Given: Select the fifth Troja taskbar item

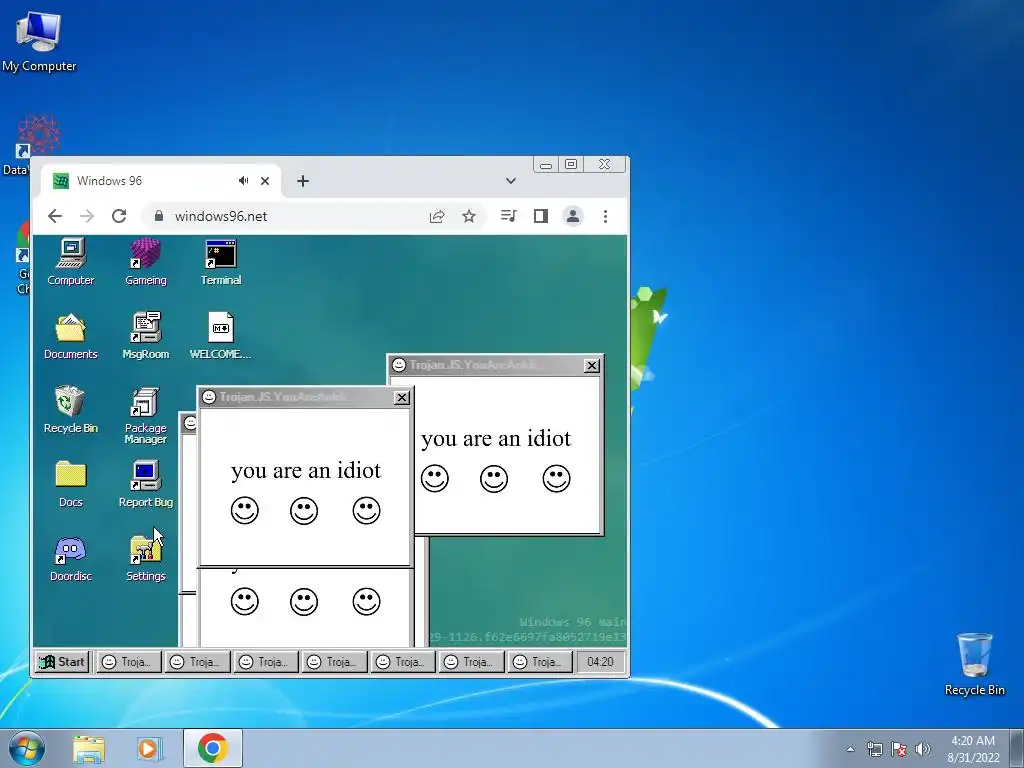Looking at the screenshot, I should [403, 662].
